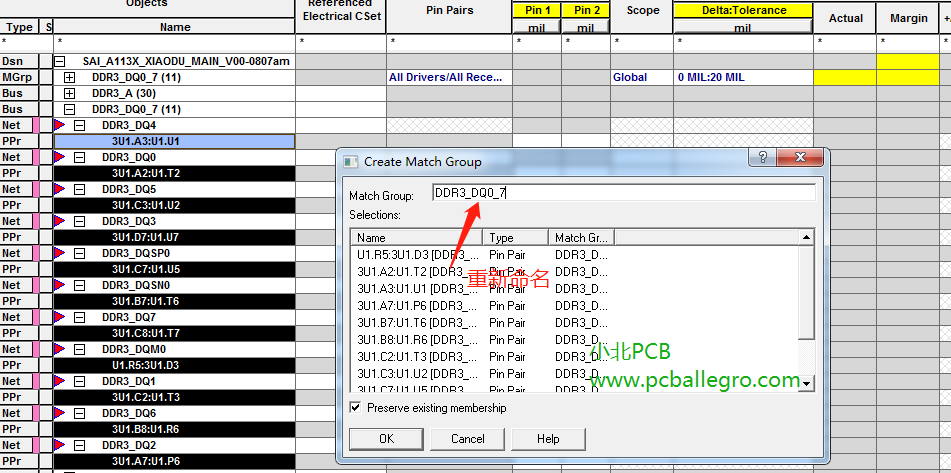Click the Cancel button
The height and width of the screenshot is (473, 951).
(x=467, y=439)
